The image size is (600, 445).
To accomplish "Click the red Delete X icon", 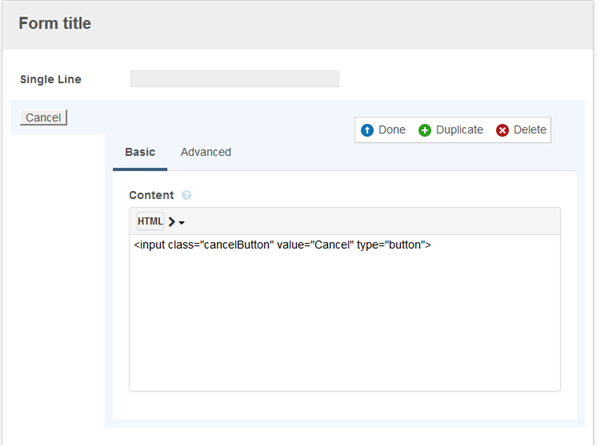I will [x=503, y=131].
